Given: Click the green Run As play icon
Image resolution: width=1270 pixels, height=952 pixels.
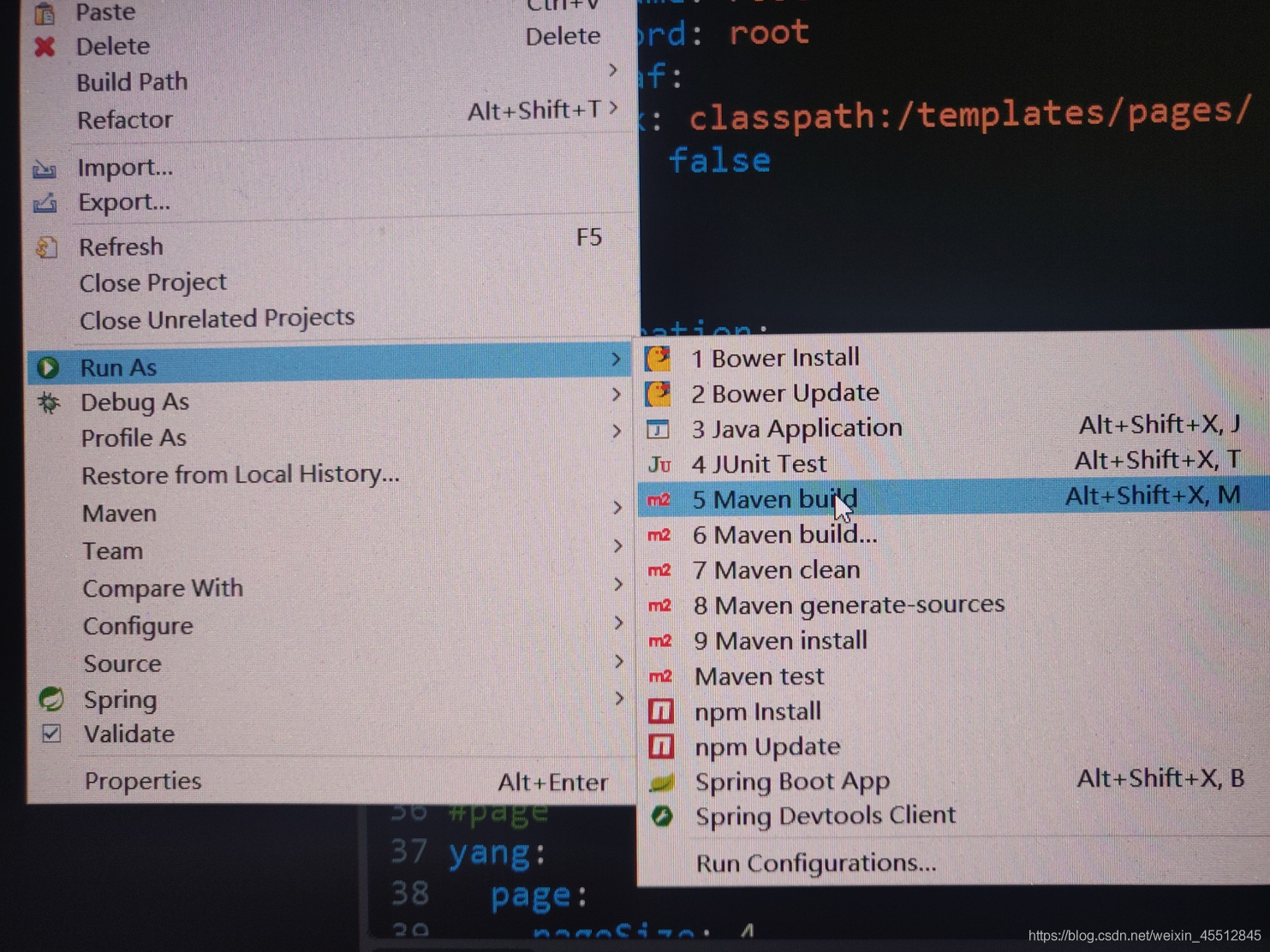Looking at the screenshot, I should (48, 367).
